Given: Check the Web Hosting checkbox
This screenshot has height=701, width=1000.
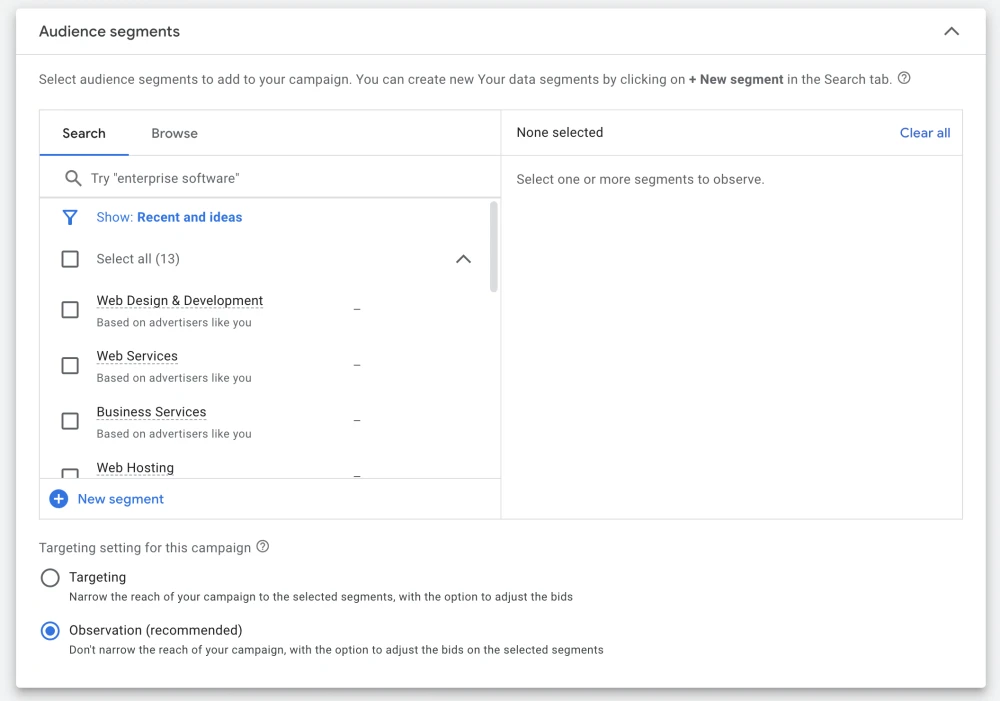Looking at the screenshot, I should tap(70, 473).
